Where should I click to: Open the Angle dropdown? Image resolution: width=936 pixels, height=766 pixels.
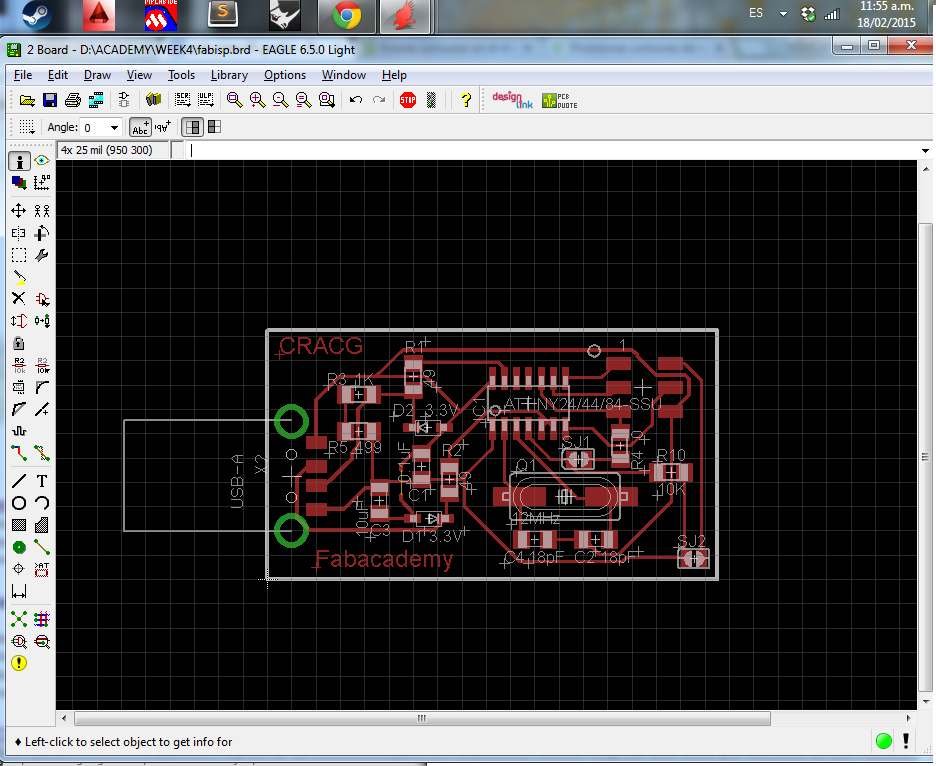(114, 128)
